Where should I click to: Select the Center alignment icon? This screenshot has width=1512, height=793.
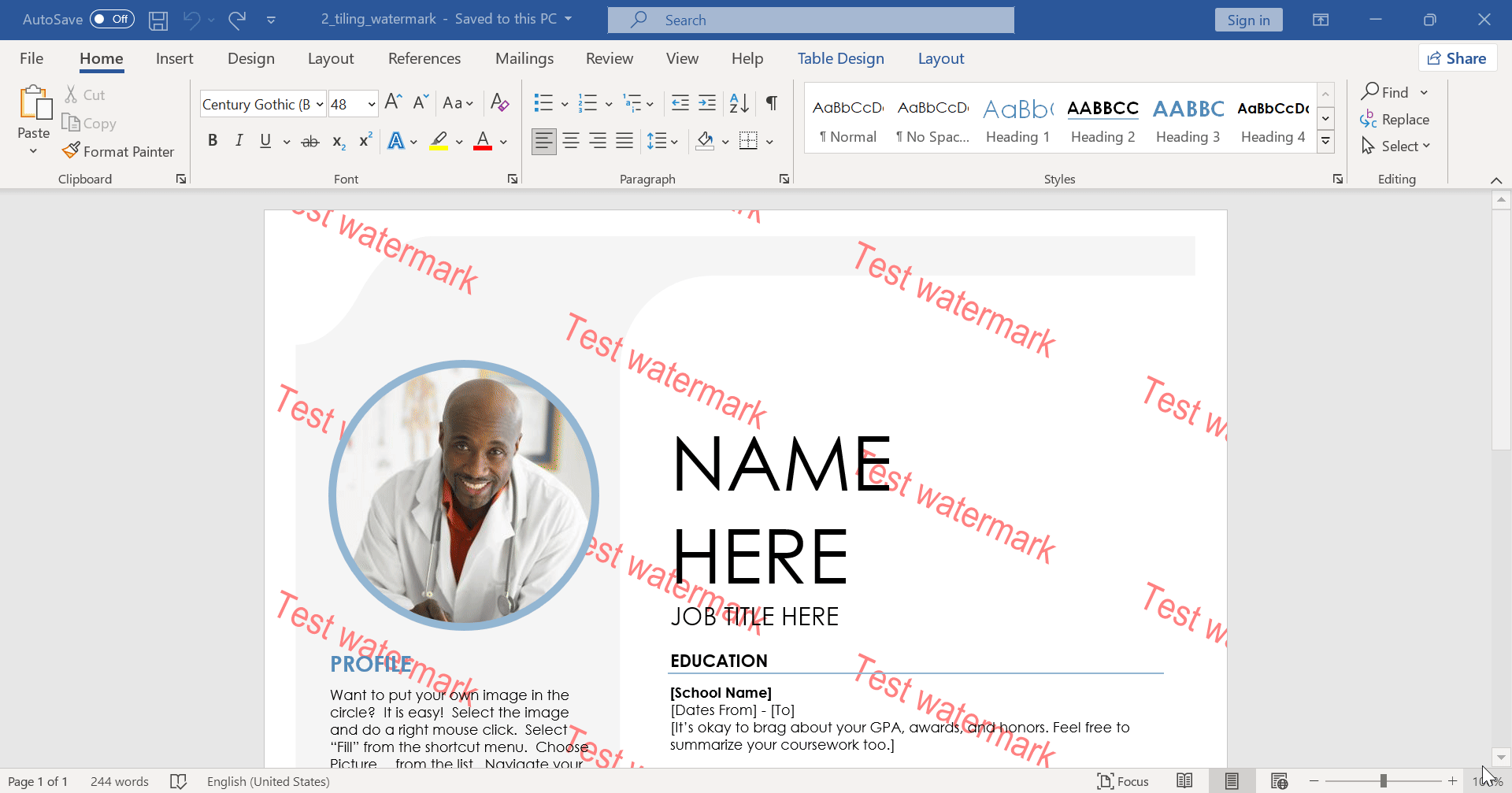(x=571, y=141)
